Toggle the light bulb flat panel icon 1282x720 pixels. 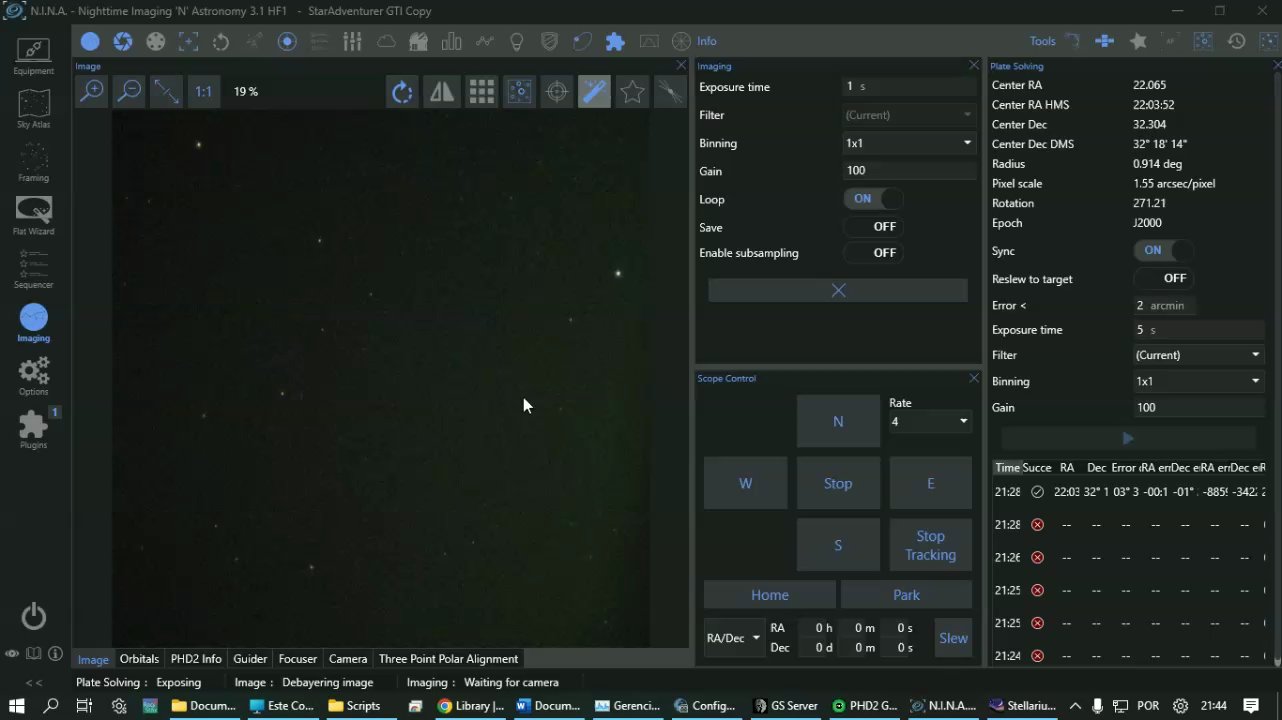[516, 41]
